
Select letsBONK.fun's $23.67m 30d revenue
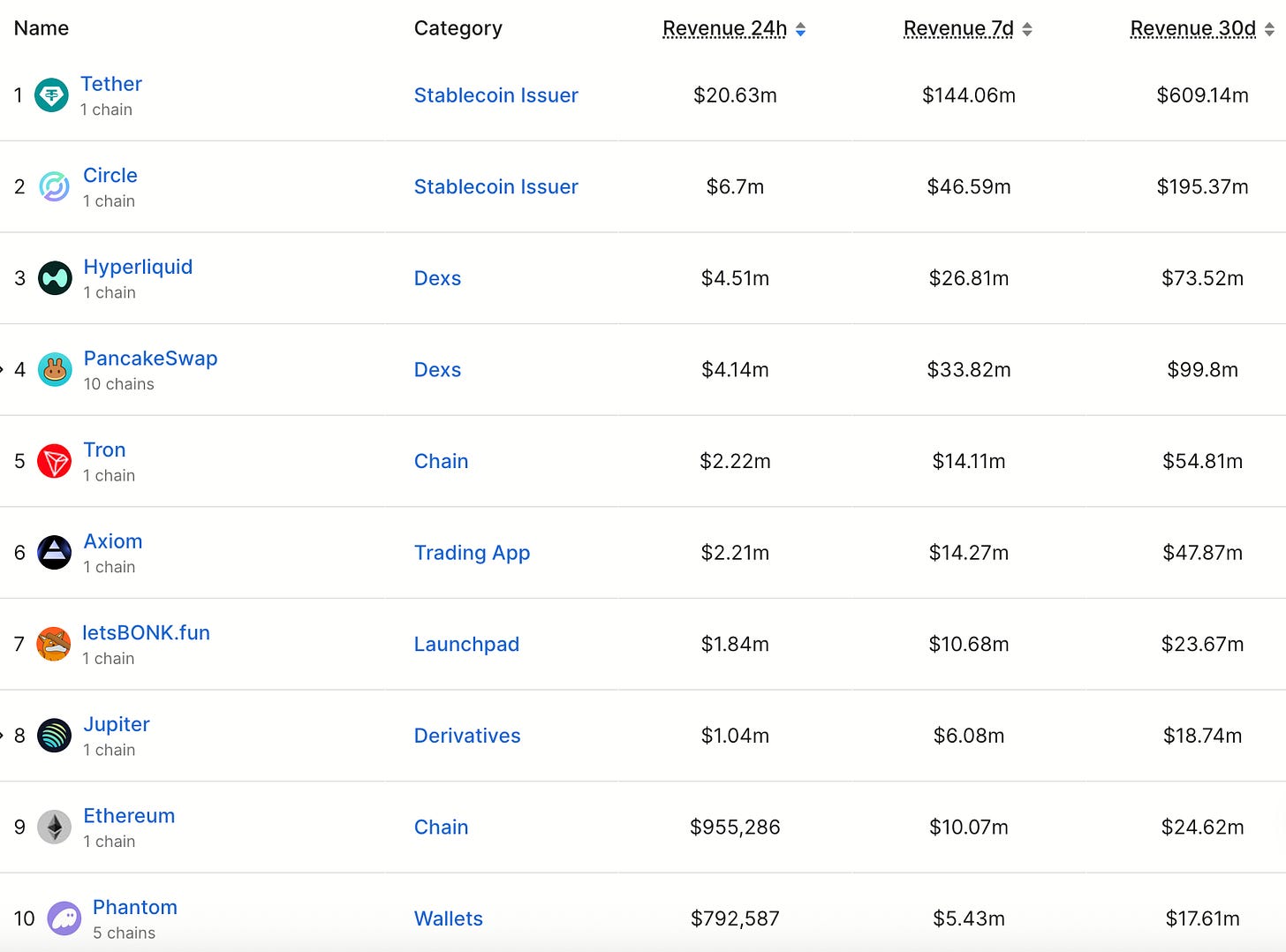(x=1203, y=644)
